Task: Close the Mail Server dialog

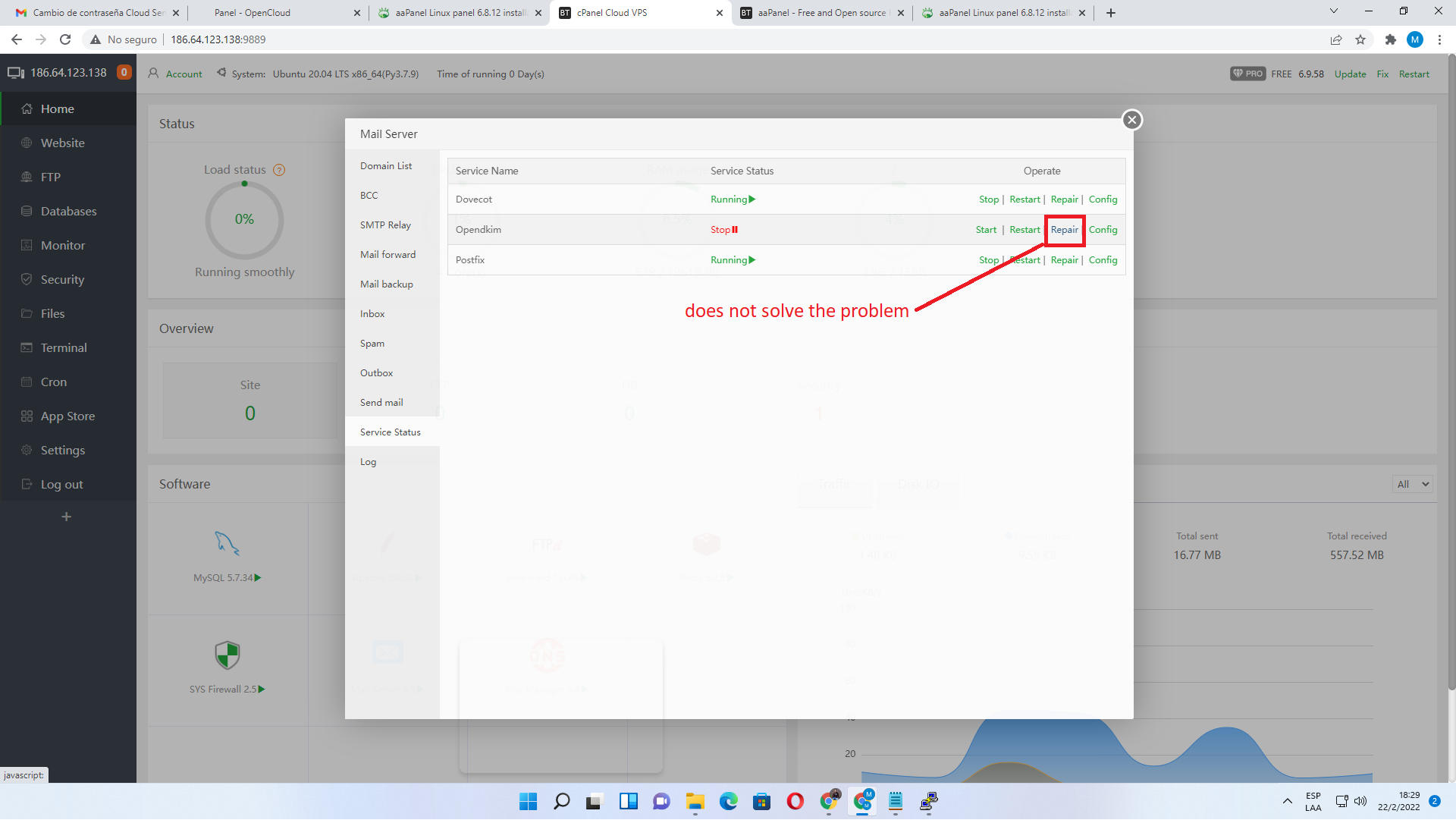Action: (x=1131, y=120)
